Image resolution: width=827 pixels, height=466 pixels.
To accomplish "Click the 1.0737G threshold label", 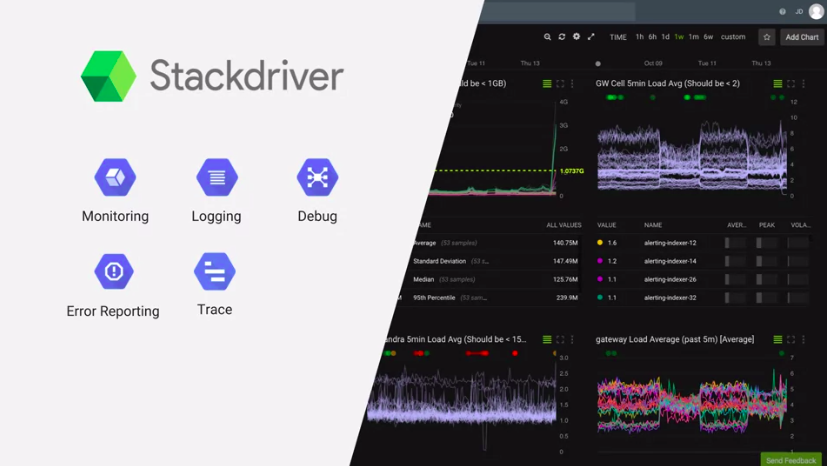I will pos(572,171).
